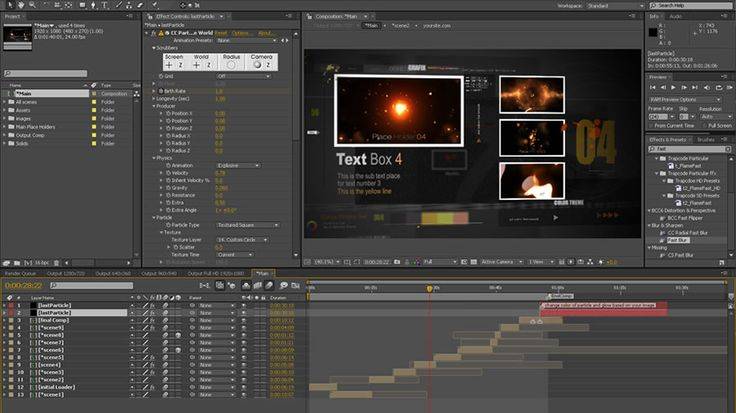Image resolution: width=736 pixels, height=413 pixels.
Task: Collapse the Physics property group
Action: [153, 157]
